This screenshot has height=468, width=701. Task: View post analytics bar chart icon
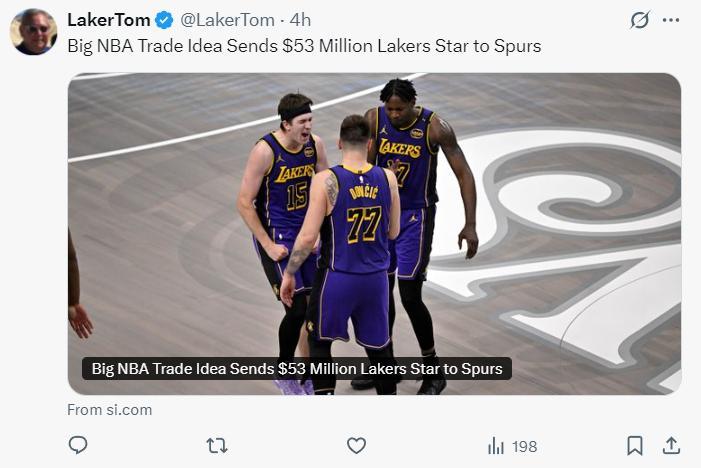click(495, 446)
